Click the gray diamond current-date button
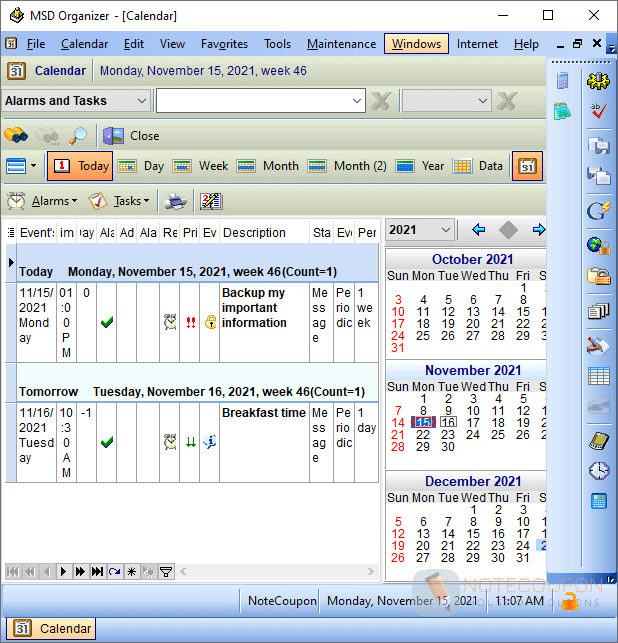Screen dimensions: 618x643 click(508, 230)
